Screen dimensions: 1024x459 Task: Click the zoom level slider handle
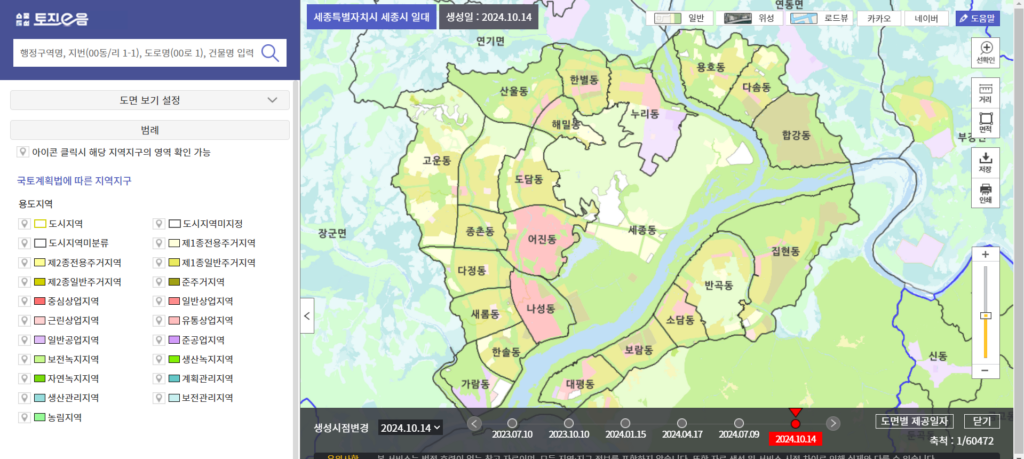coord(985,315)
